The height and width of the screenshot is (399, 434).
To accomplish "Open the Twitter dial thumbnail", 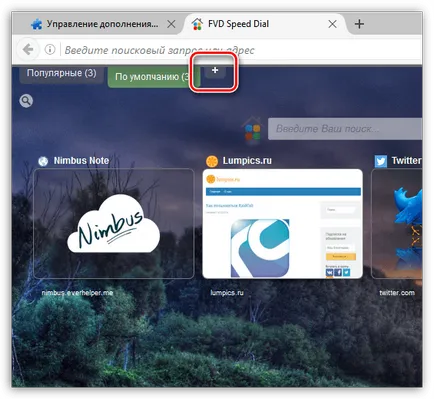I will 397,223.
